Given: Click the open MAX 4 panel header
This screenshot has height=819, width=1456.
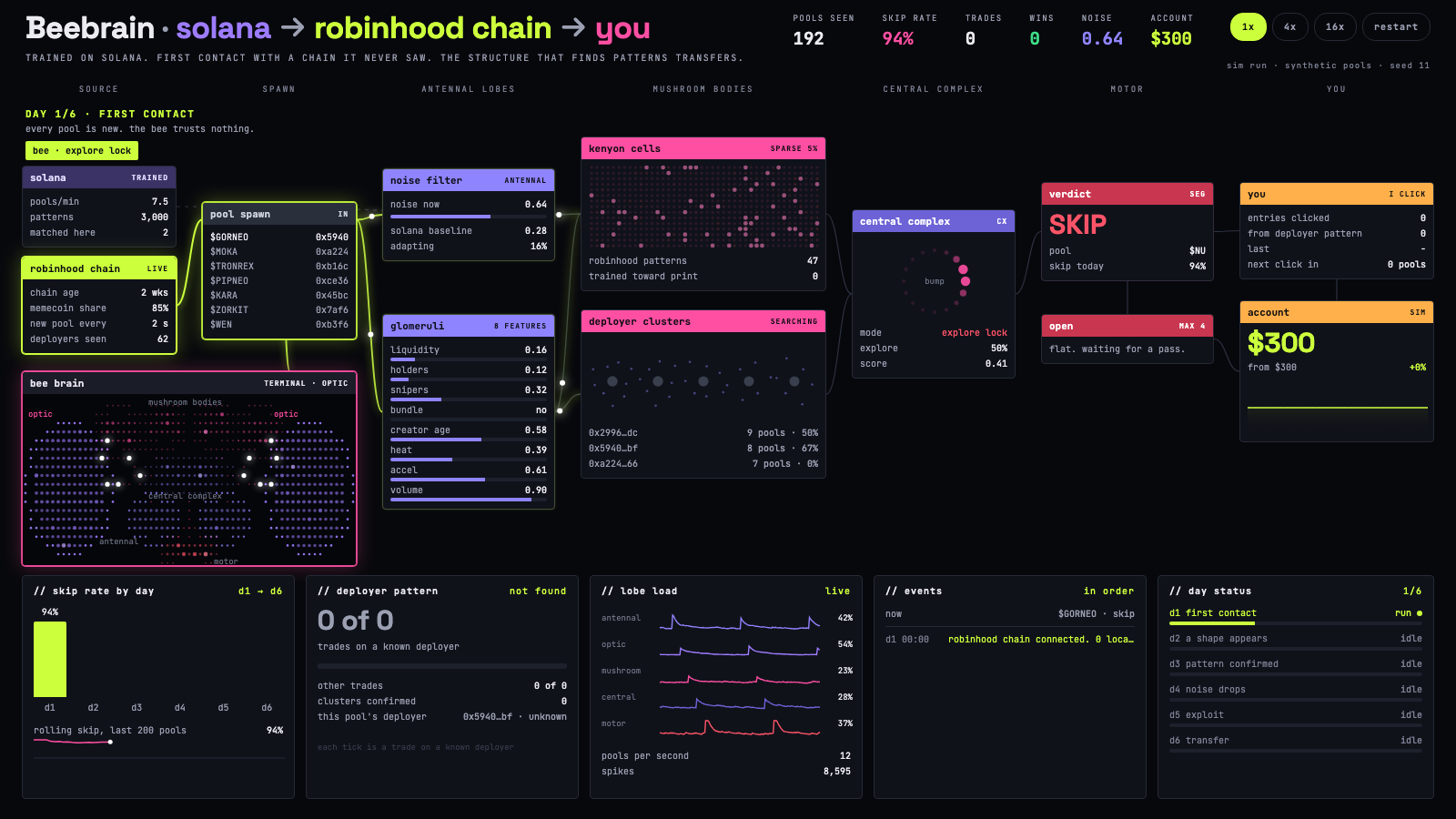Looking at the screenshot, I should 1127,326.
